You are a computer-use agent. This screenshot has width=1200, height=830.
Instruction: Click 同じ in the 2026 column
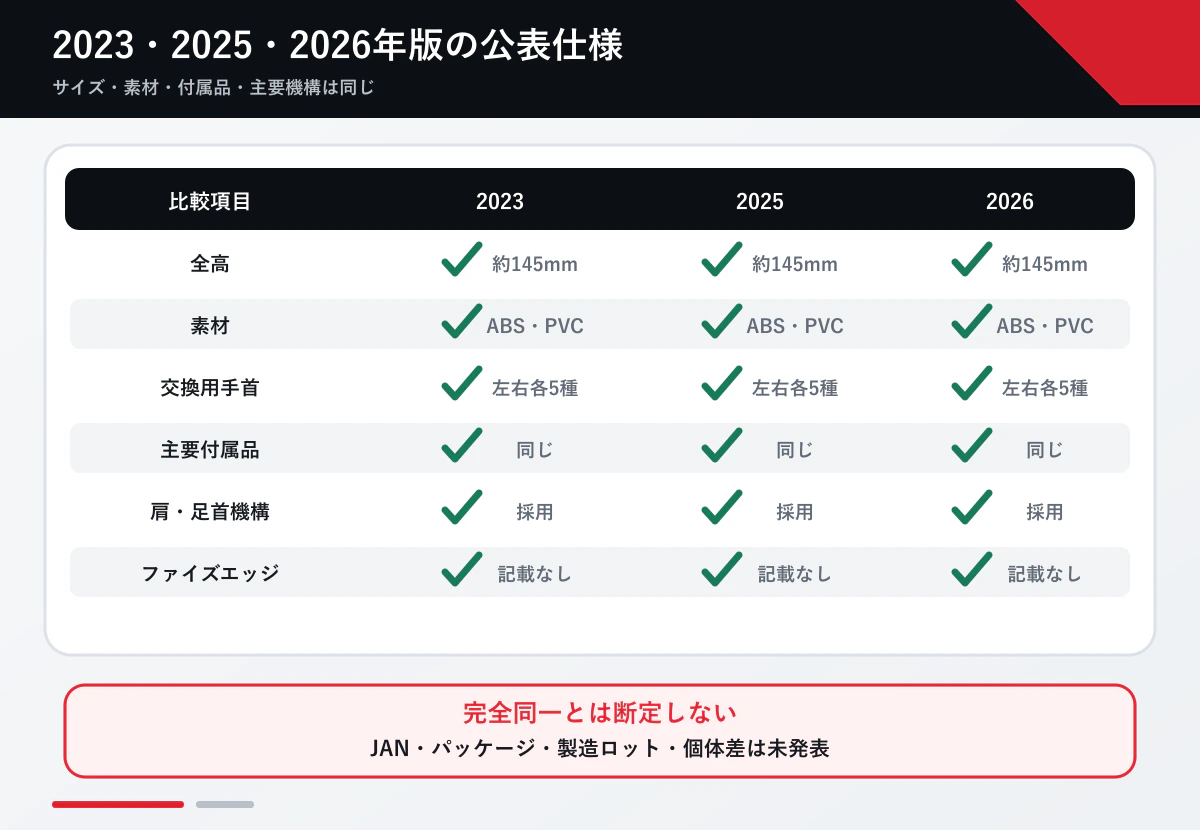1045,450
